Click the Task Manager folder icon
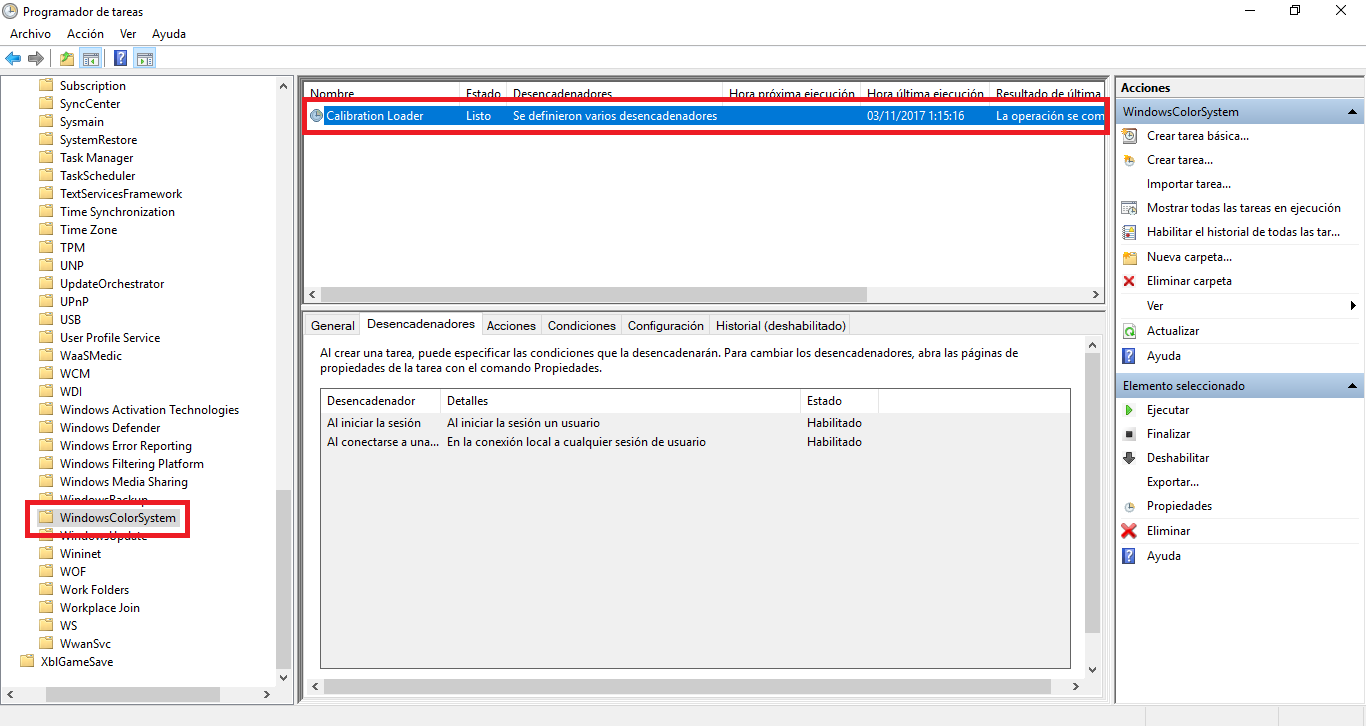 coord(46,158)
